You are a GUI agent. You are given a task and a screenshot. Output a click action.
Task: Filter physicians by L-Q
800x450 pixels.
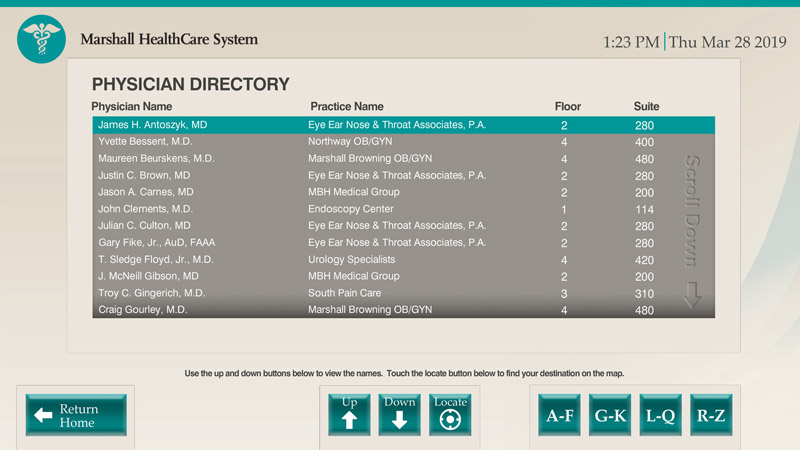pos(660,415)
